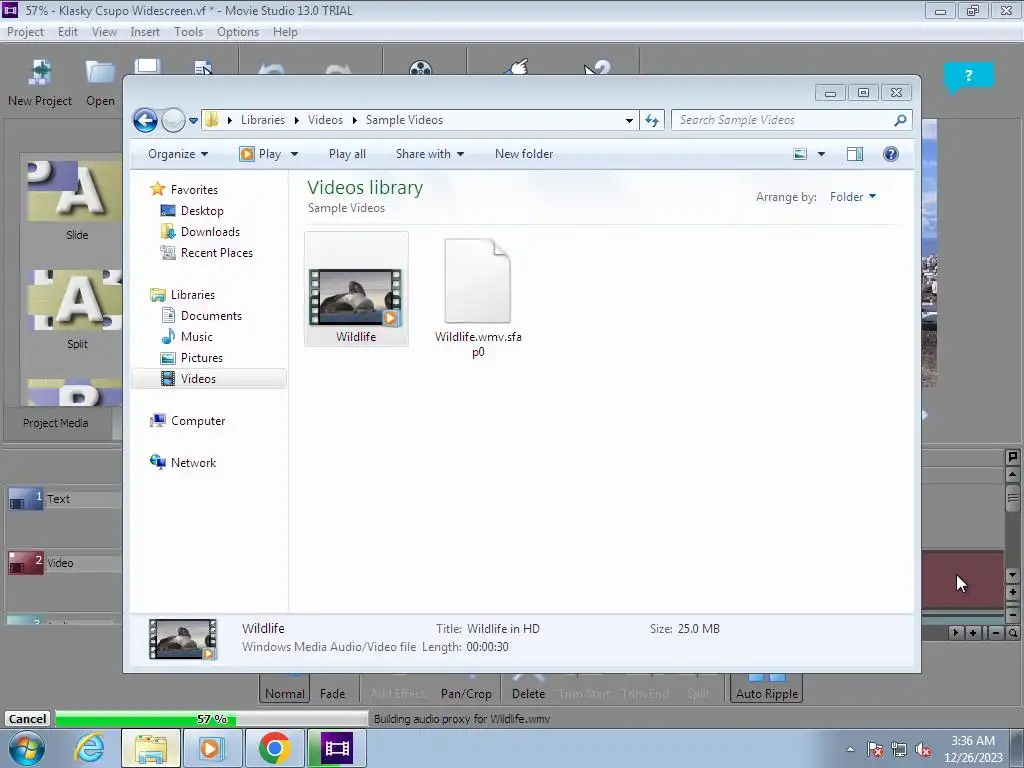1024x768 pixels.
Task: Click the forward arrow in Explorer
Action: (x=173, y=120)
